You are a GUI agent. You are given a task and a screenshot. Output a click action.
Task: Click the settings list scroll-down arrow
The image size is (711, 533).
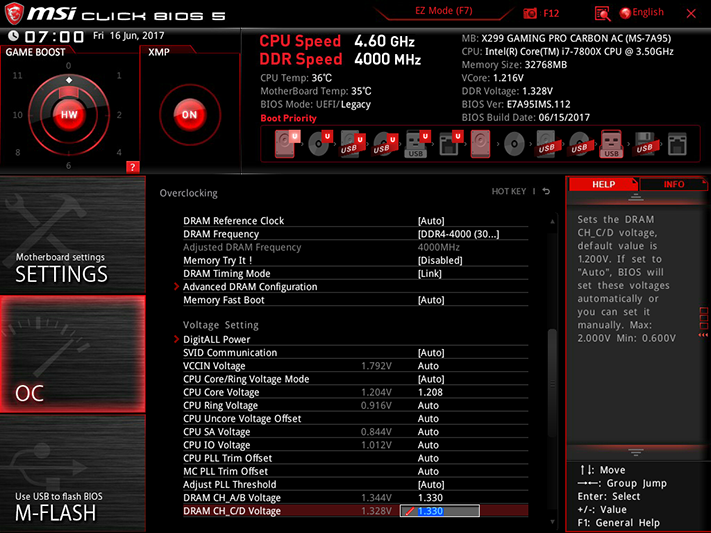552,522
